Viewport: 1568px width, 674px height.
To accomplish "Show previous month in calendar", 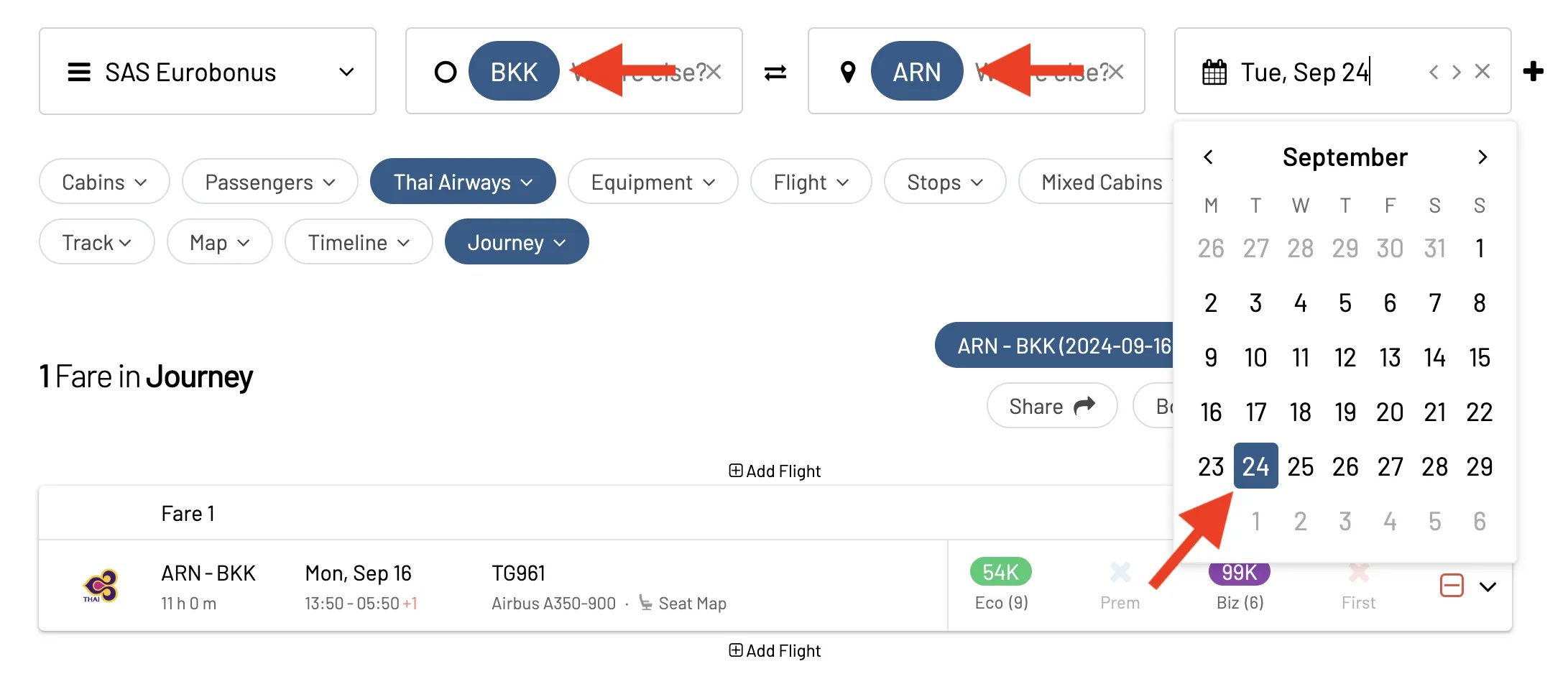I will 1209,157.
